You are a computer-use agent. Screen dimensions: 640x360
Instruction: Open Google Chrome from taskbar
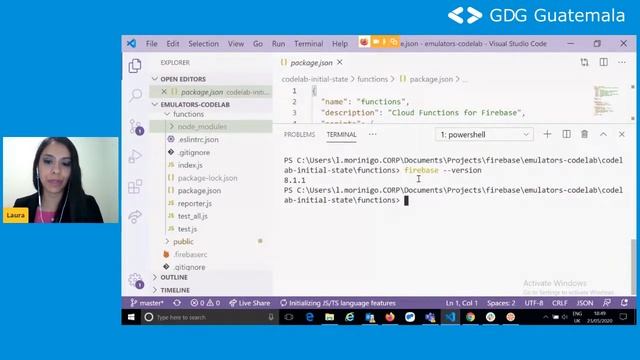pyautogui.click(x=470, y=317)
